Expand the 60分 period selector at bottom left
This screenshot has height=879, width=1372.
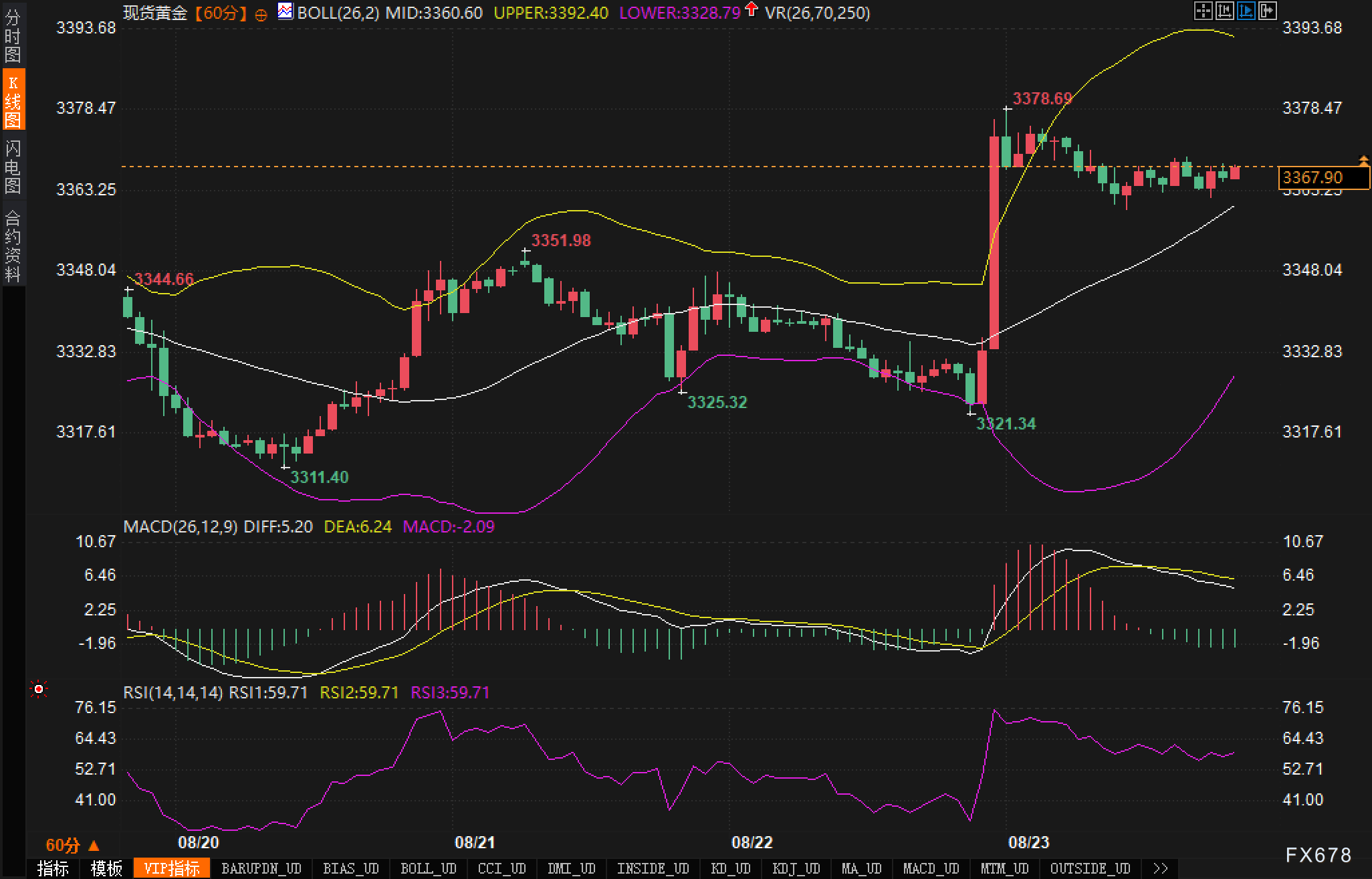coord(72,845)
